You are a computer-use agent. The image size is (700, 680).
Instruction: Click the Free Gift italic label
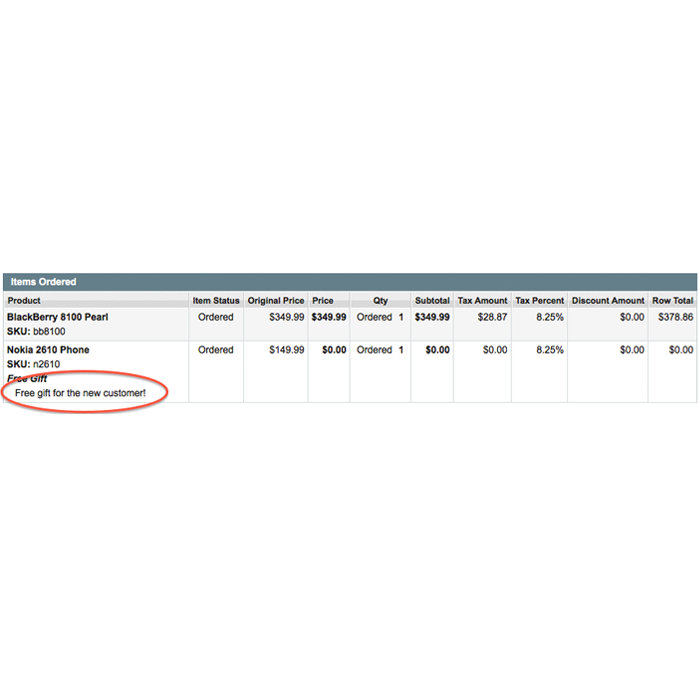[27, 379]
